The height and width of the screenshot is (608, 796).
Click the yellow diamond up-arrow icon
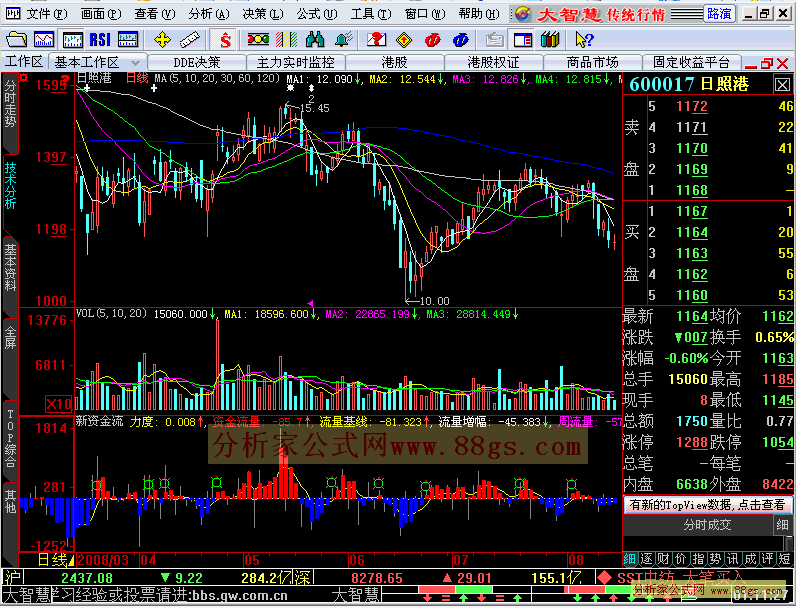click(404, 39)
